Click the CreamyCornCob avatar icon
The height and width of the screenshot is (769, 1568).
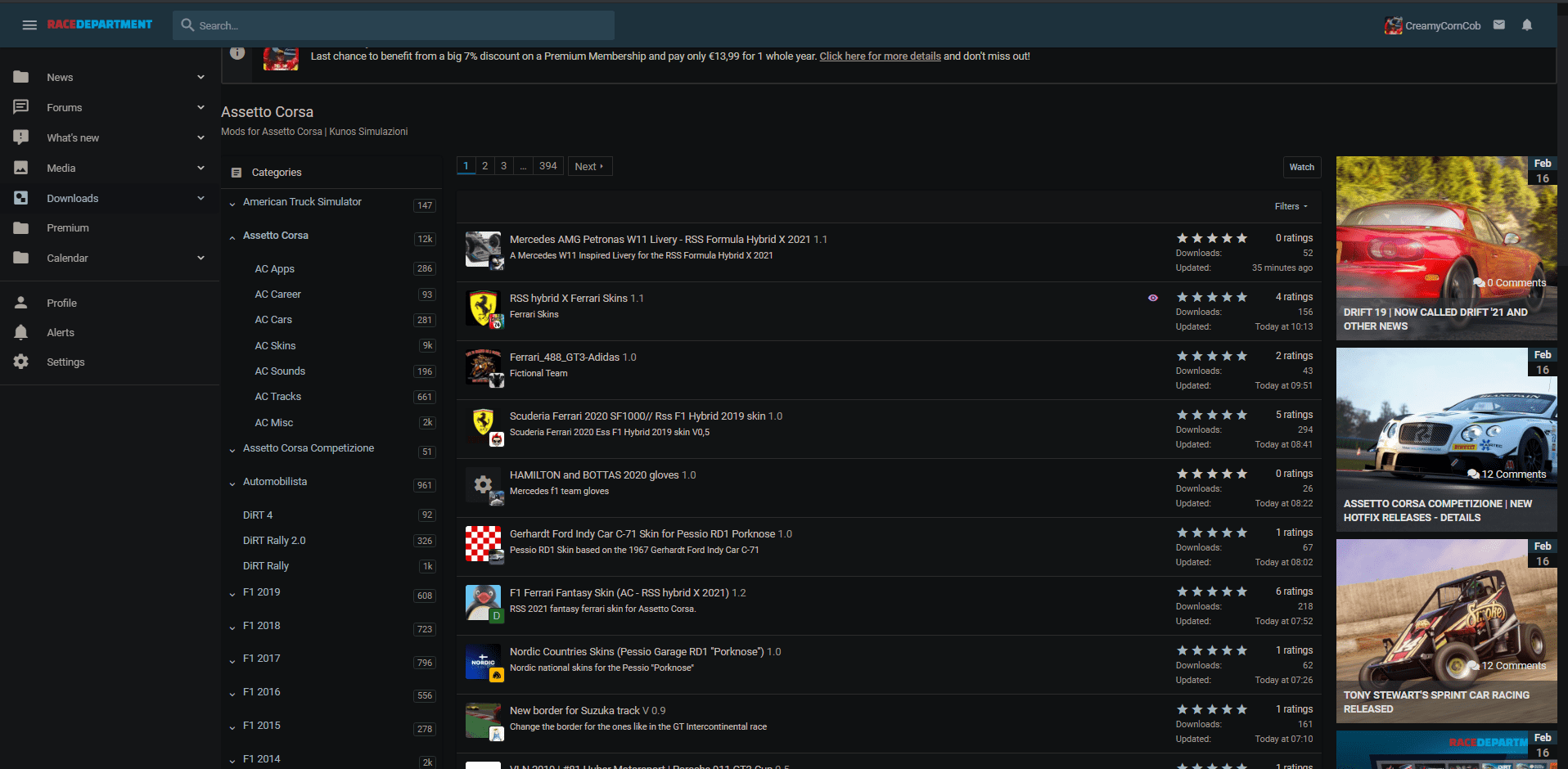coord(1393,25)
